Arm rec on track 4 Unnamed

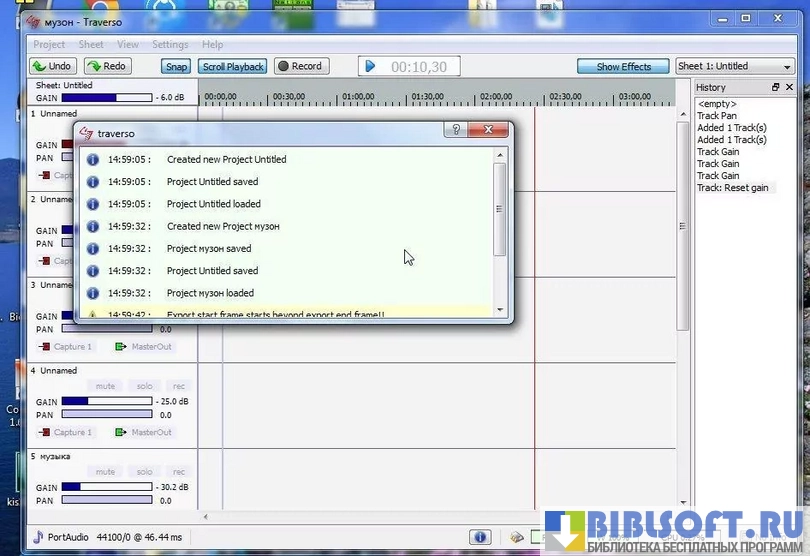[177, 386]
